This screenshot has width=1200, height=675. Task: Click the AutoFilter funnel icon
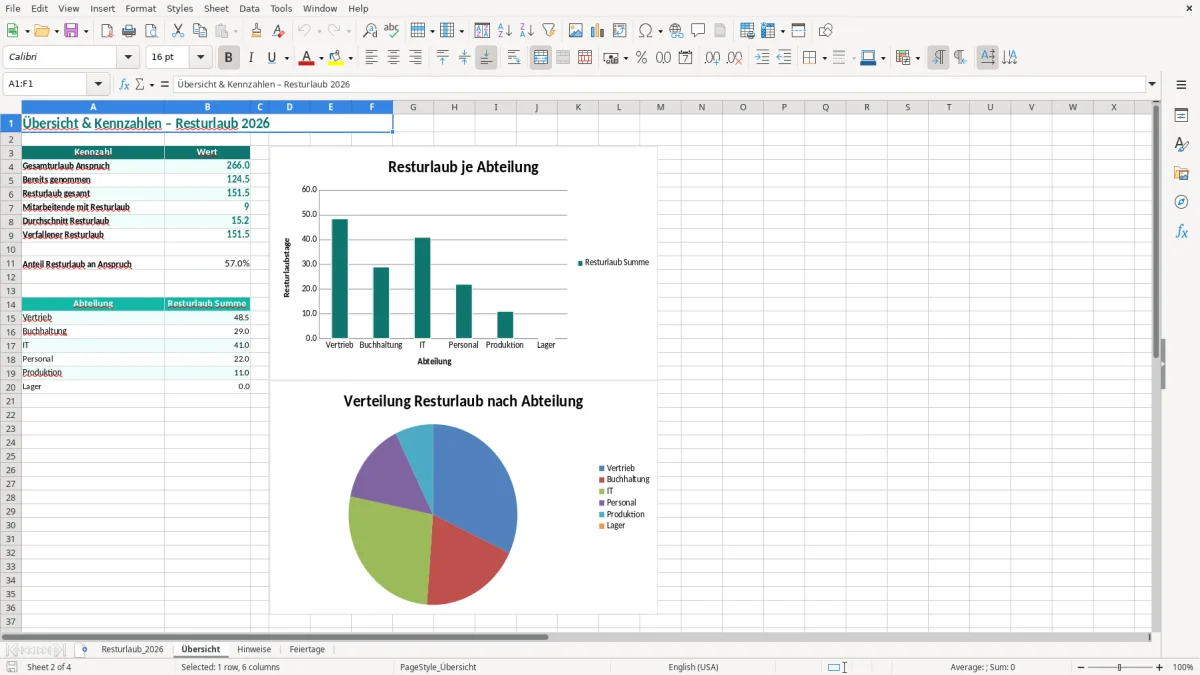(x=549, y=31)
